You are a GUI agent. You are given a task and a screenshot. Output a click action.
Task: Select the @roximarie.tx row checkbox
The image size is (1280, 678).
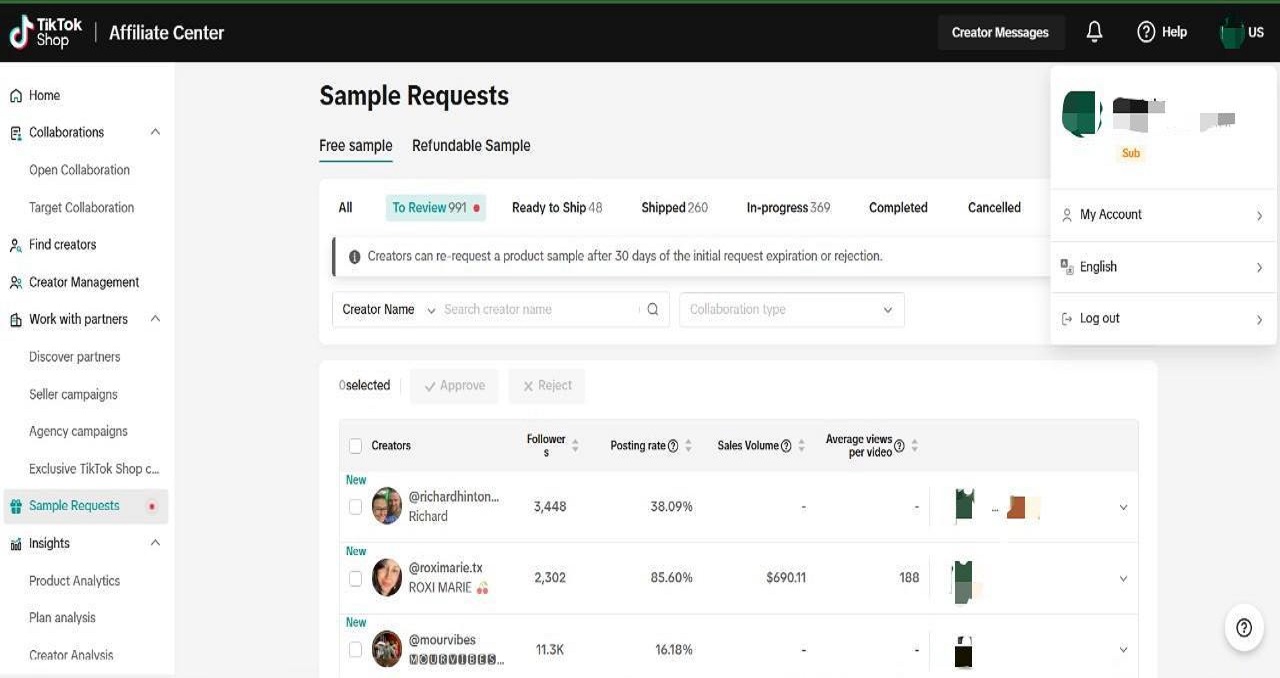[x=356, y=578]
